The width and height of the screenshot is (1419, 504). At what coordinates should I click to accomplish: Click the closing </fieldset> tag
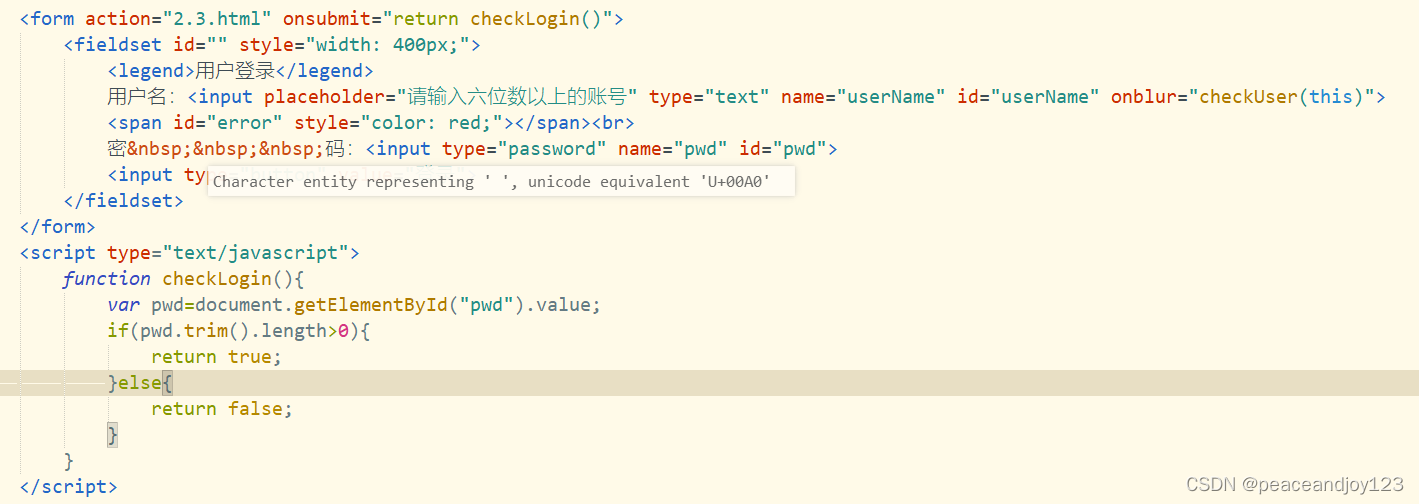(x=123, y=201)
